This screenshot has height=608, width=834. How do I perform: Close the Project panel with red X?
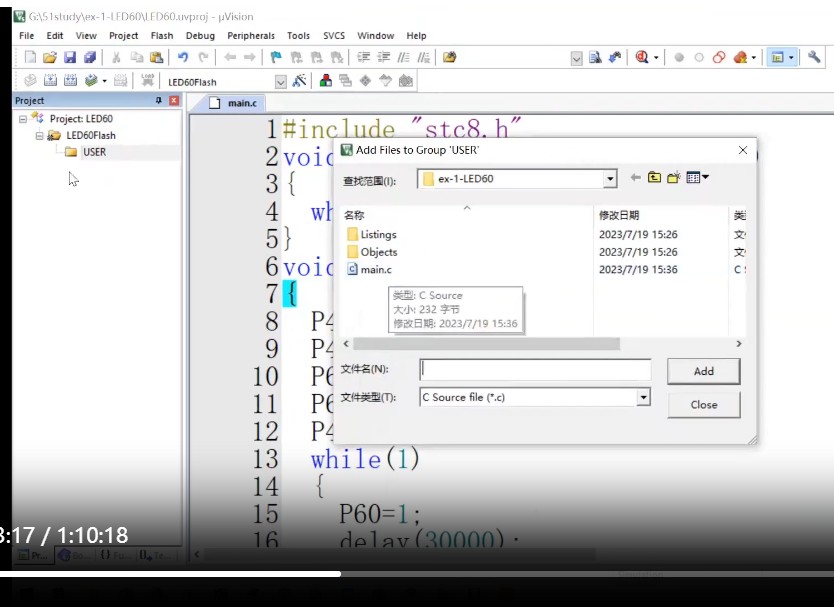pyautogui.click(x=174, y=101)
